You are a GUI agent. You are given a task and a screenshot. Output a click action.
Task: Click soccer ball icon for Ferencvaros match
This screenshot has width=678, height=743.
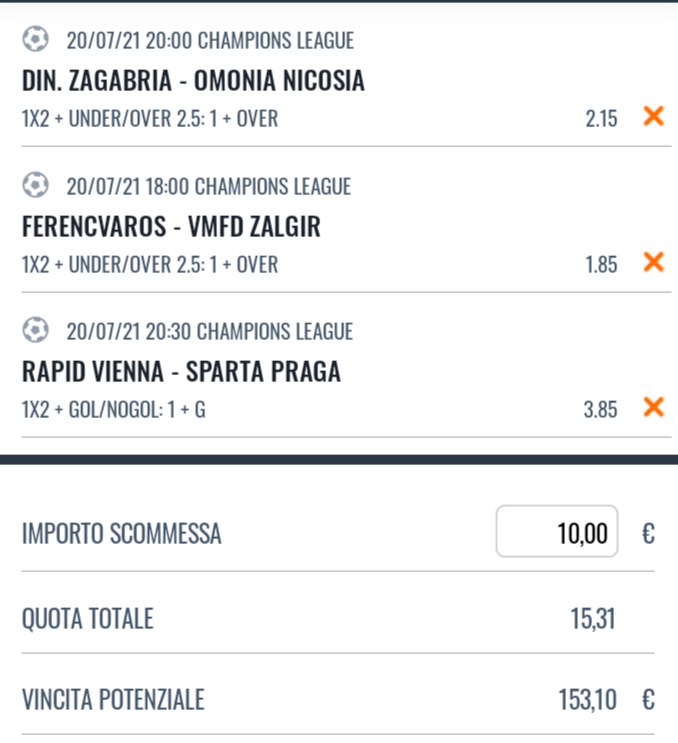(x=36, y=185)
